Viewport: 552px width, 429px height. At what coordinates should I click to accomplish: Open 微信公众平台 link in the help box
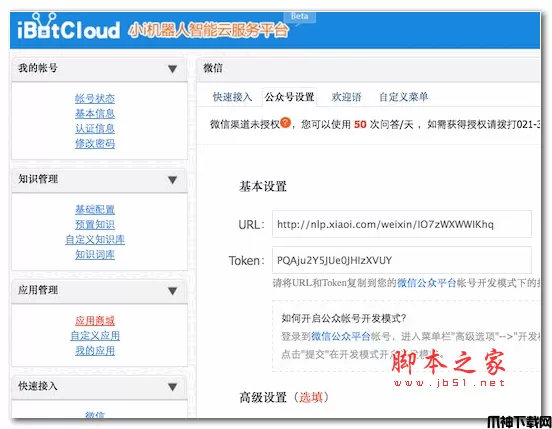[341, 336]
